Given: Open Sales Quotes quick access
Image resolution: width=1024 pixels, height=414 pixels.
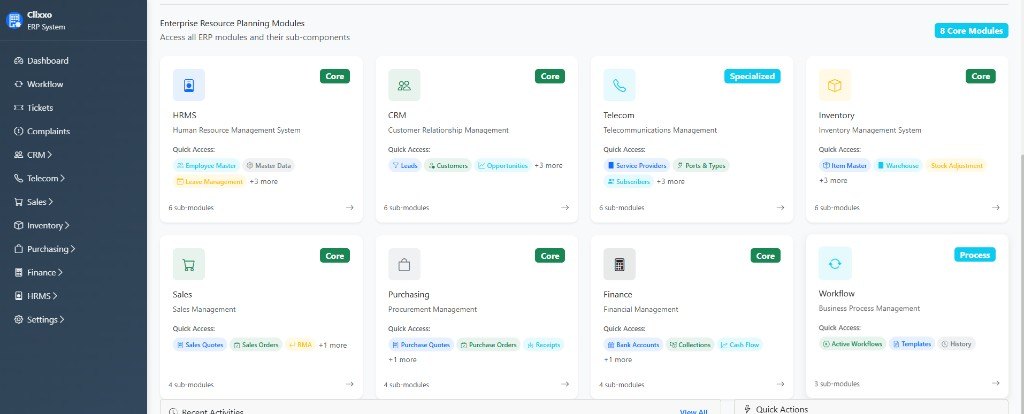Looking at the screenshot, I should [x=200, y=345].
